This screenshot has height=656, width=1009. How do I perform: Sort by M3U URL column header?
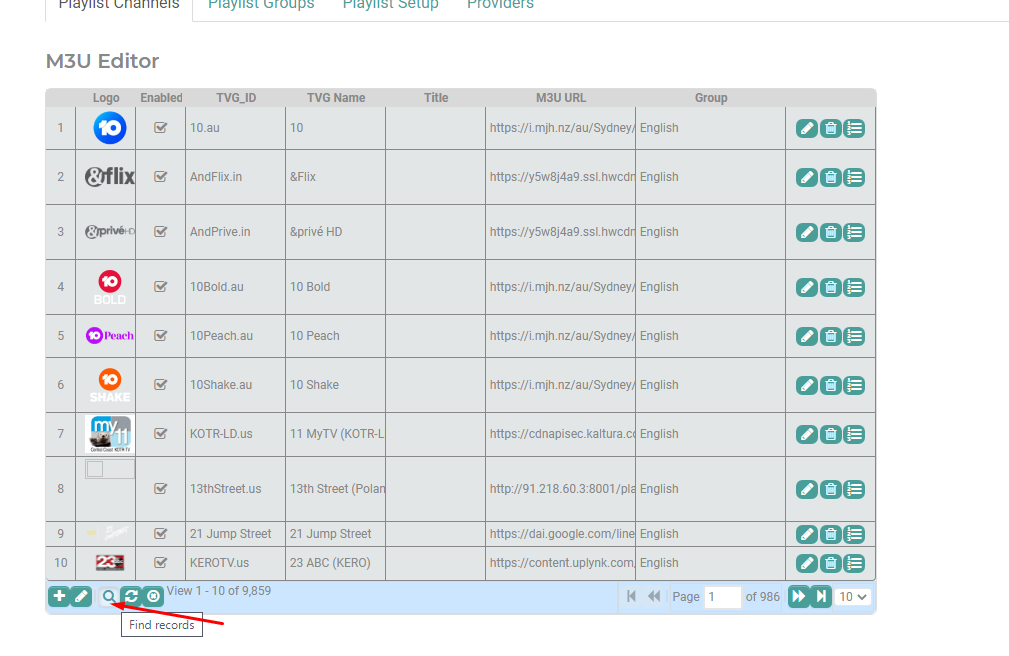[560, 98]
